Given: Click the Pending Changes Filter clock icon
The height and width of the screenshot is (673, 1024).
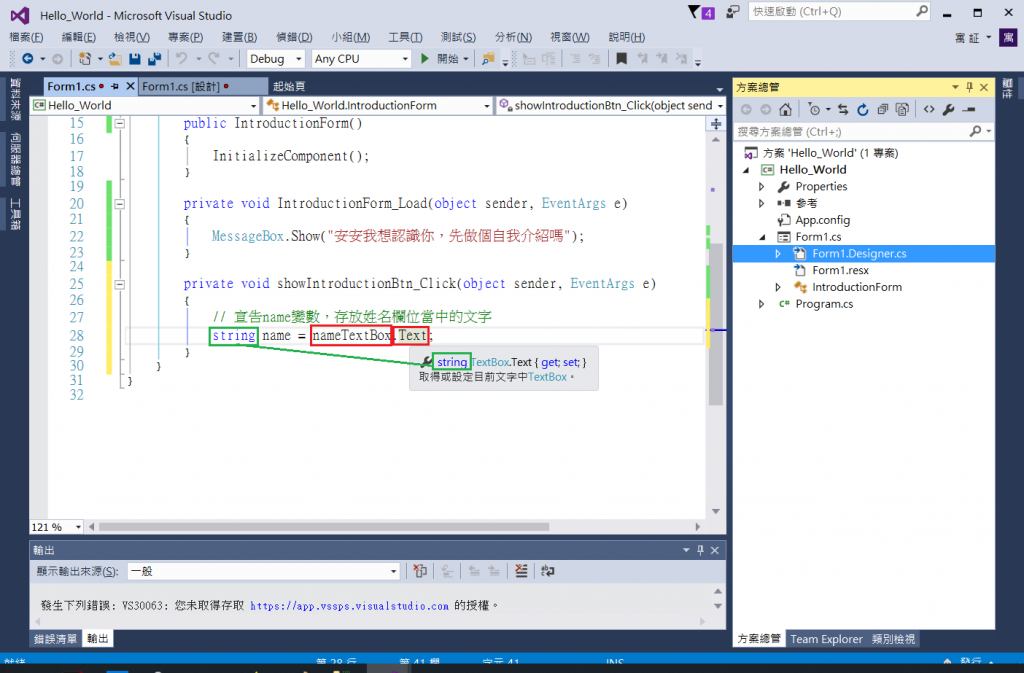Looking at the screenshot, I should [x=814, y=109].
